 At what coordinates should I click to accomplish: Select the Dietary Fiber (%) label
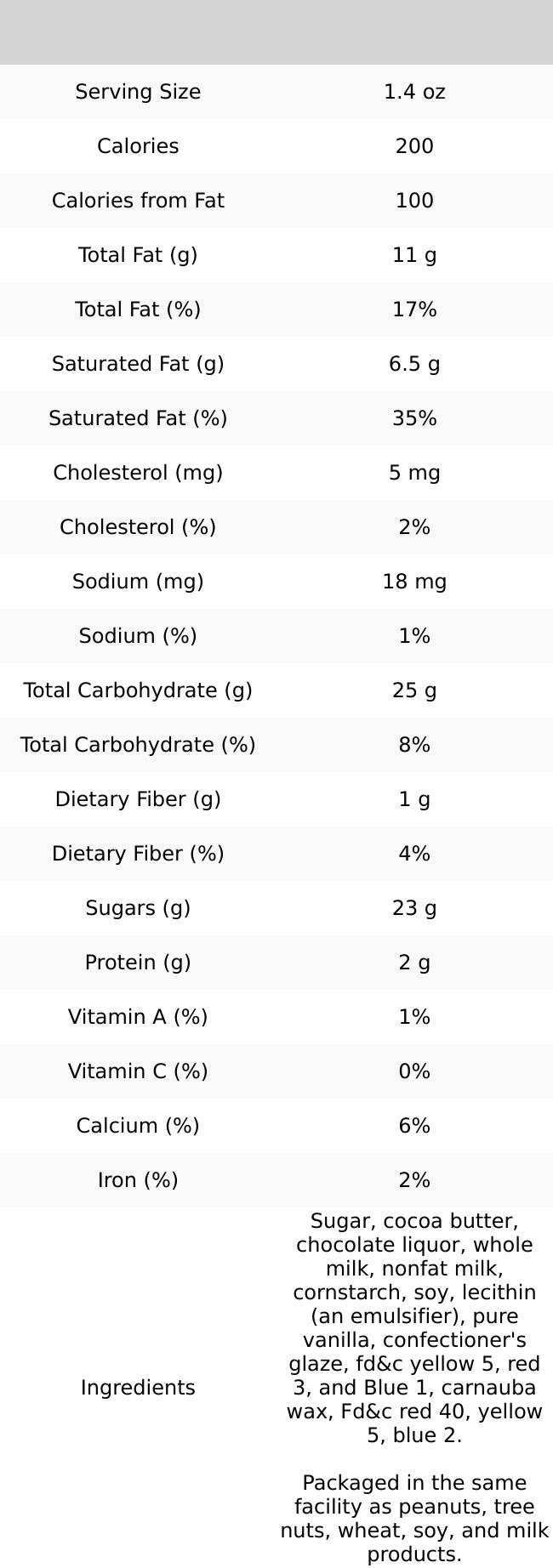coord(138,854)
